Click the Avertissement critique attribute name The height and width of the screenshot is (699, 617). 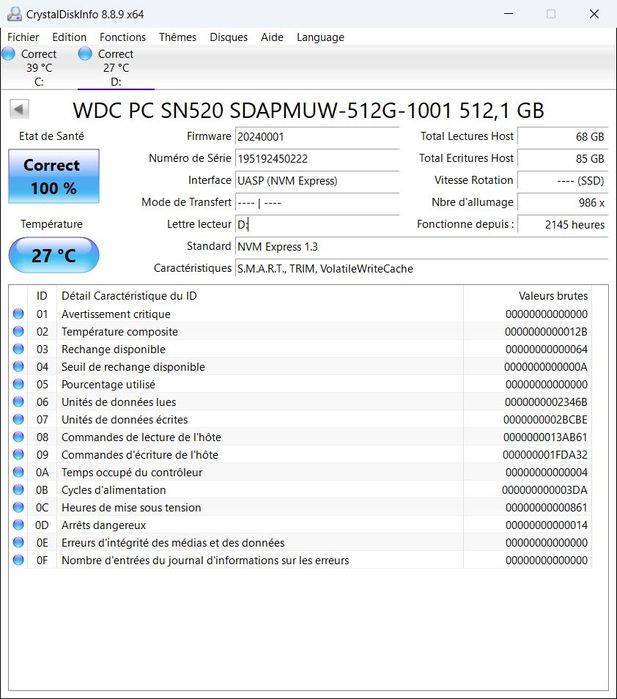pos(116,314)
